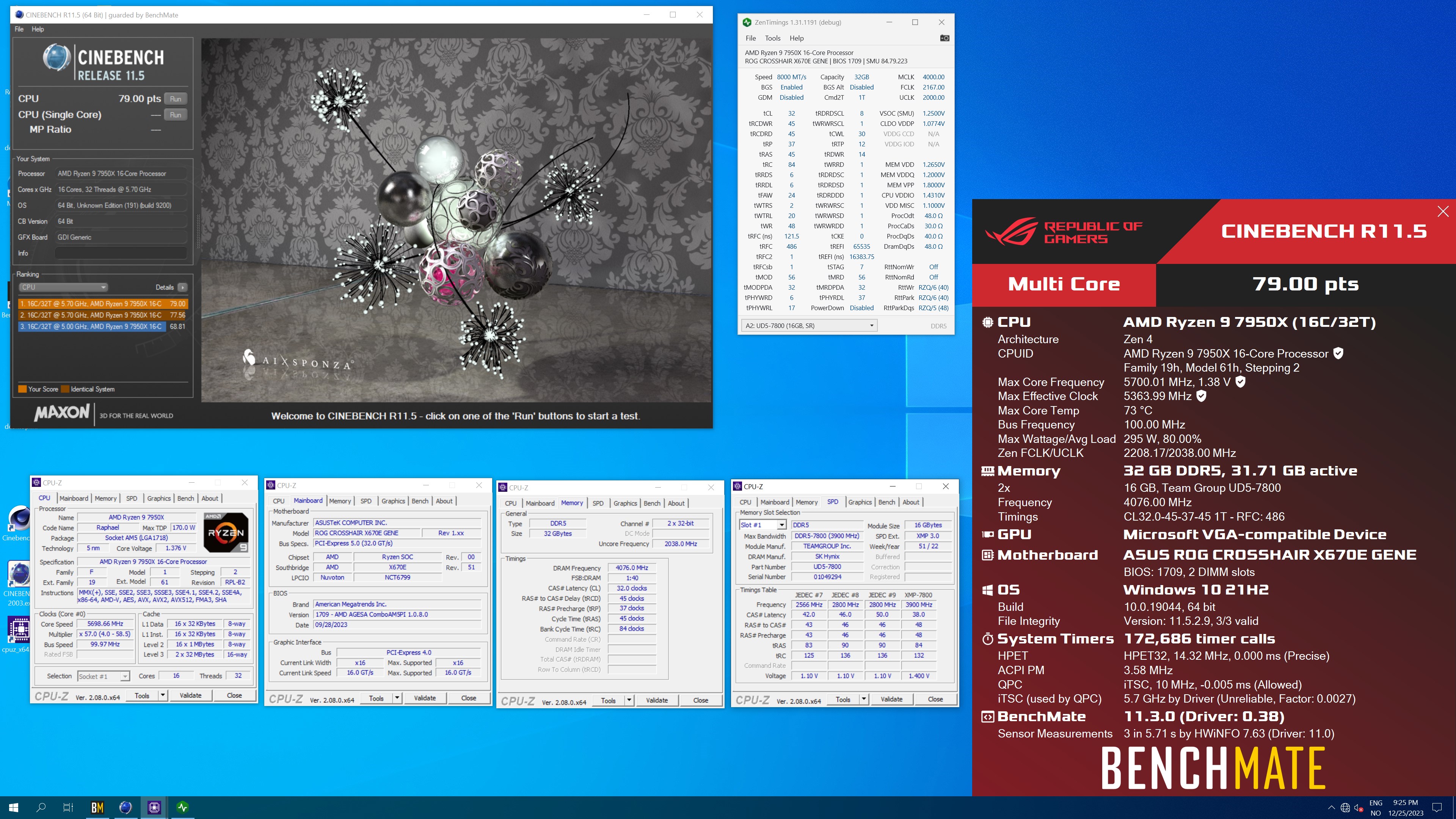Show hidden tray icons chevron
Image resolution: width=1456 pixels, height=819 pixels.
[x=1332, y=808]
